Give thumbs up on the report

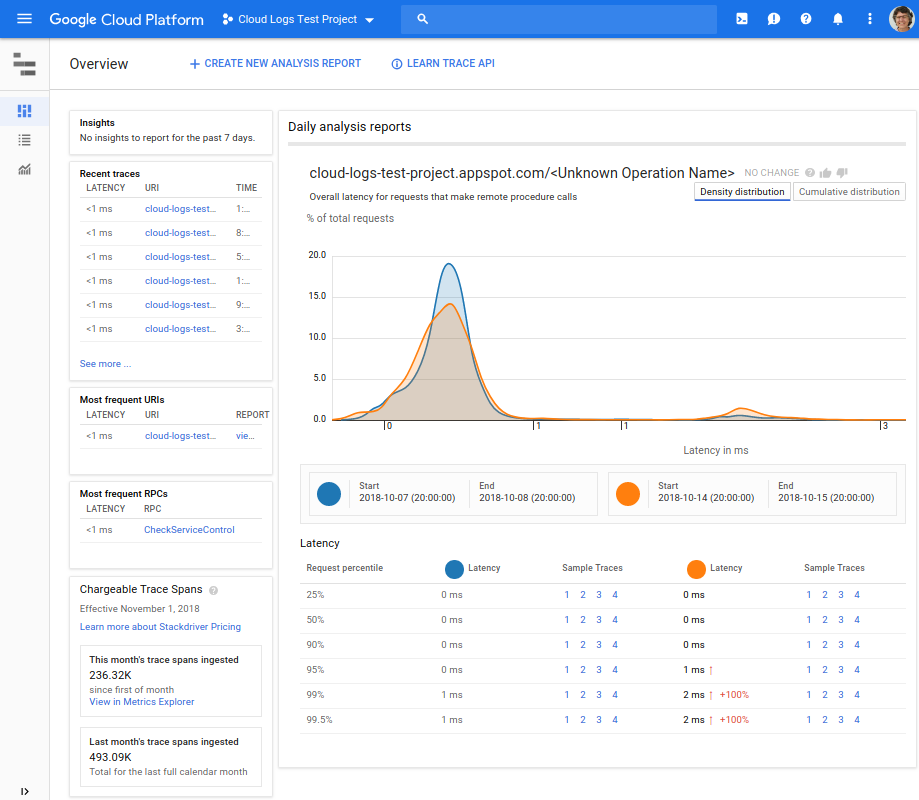826,173
